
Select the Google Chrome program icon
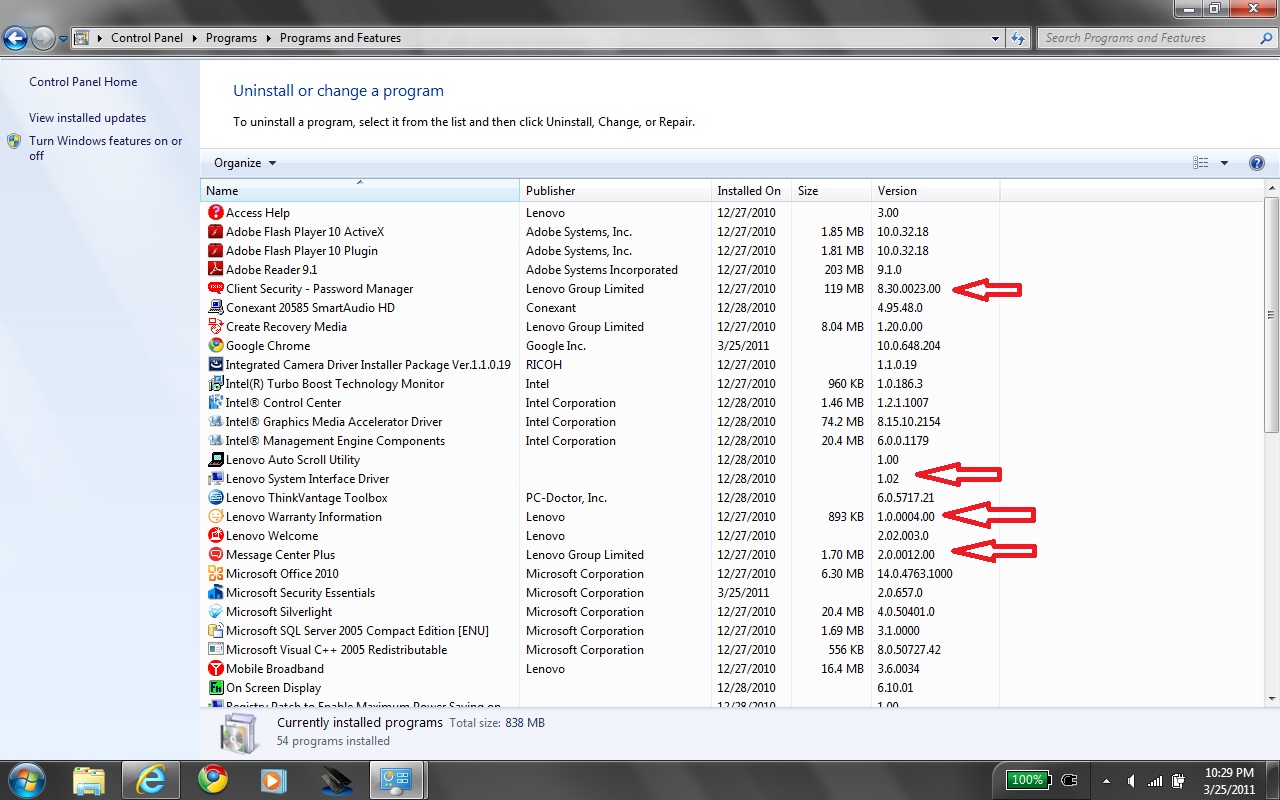215,345
